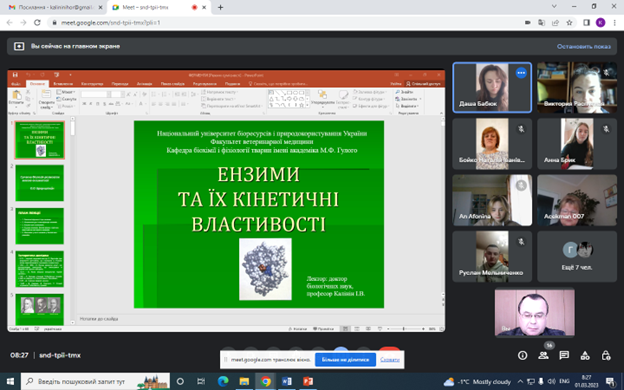Switch to Slide Sorter view in PowerPoint
Image resolution: width=624 pixels, height=390 pixels.
357,329
